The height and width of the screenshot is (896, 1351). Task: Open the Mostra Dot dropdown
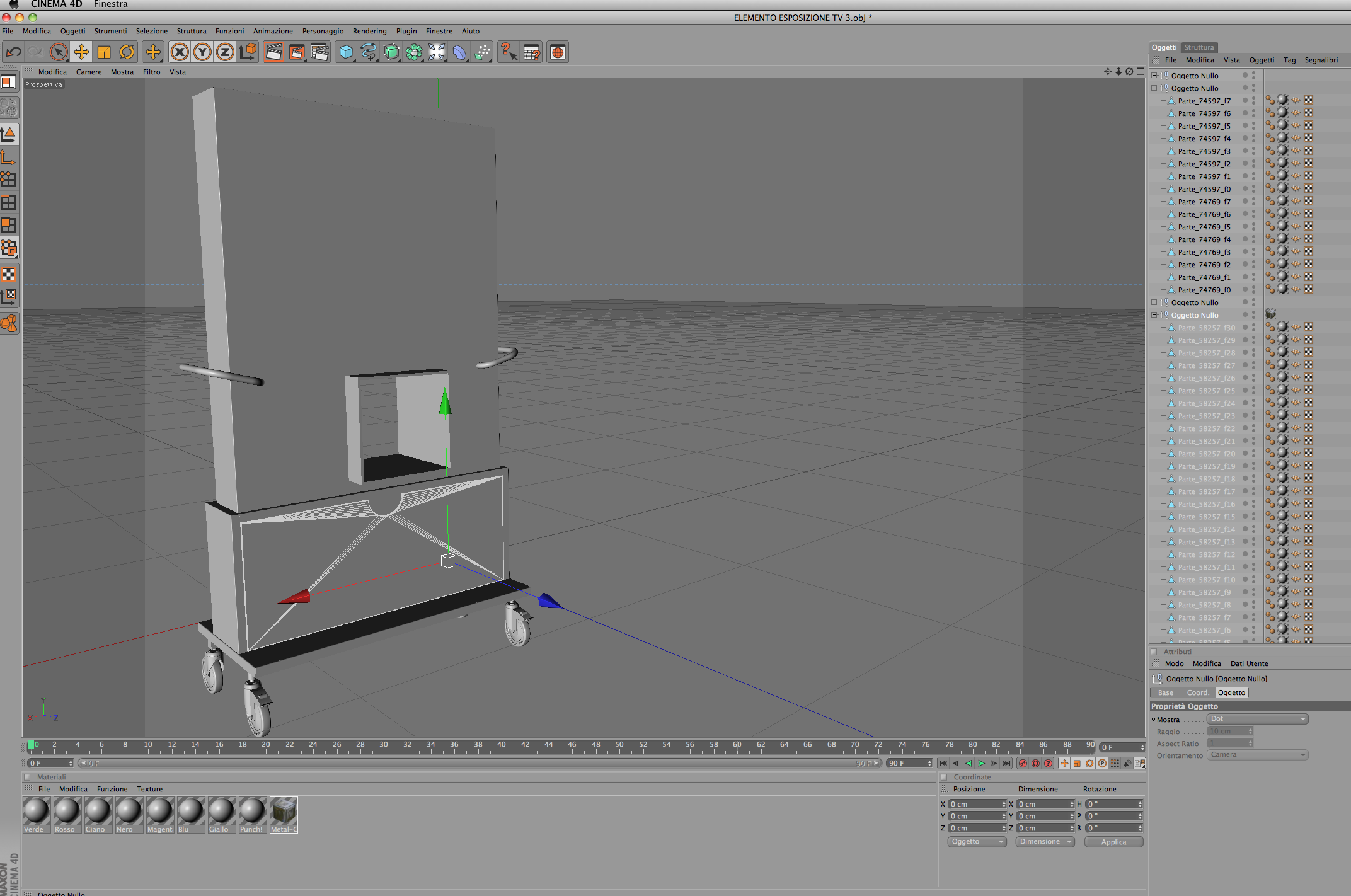(x=1257, y=719)
